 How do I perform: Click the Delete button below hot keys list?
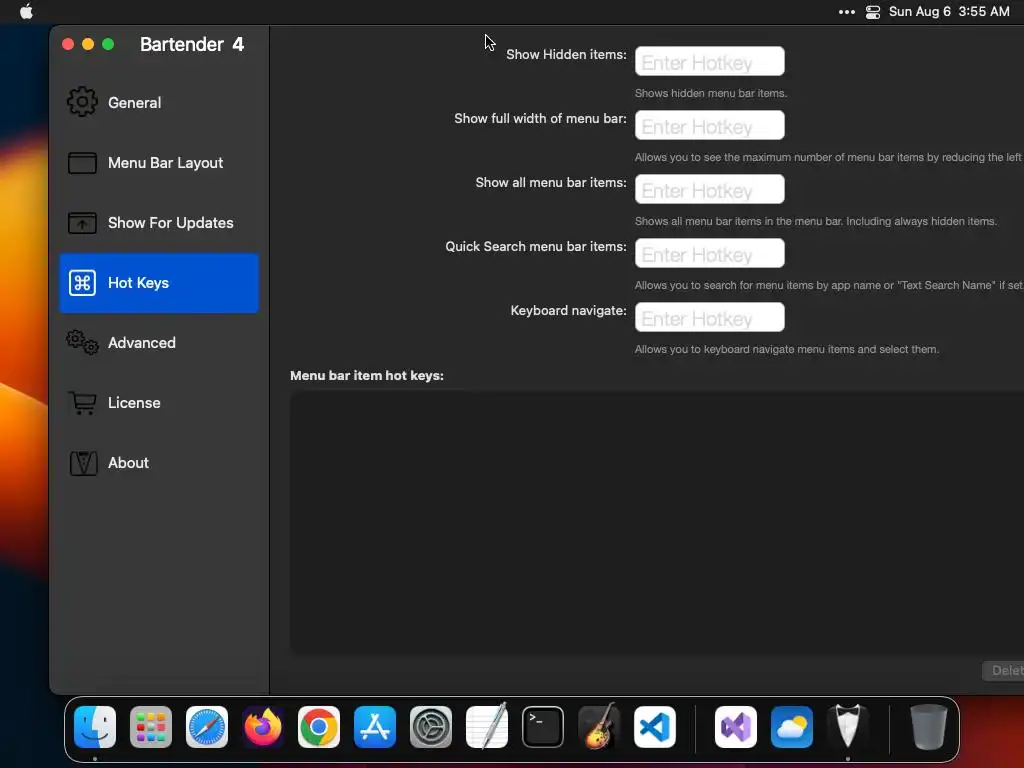click(x=1003, y=671)
